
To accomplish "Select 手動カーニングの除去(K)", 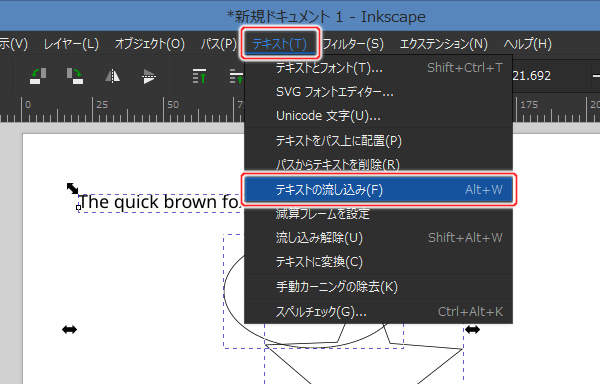I will (378, 286).
